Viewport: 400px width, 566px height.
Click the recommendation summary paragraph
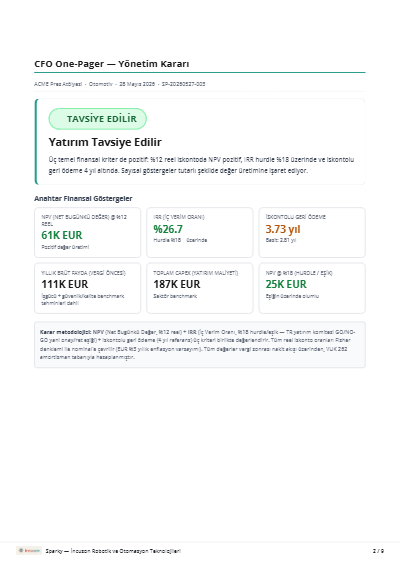(201, 165)
